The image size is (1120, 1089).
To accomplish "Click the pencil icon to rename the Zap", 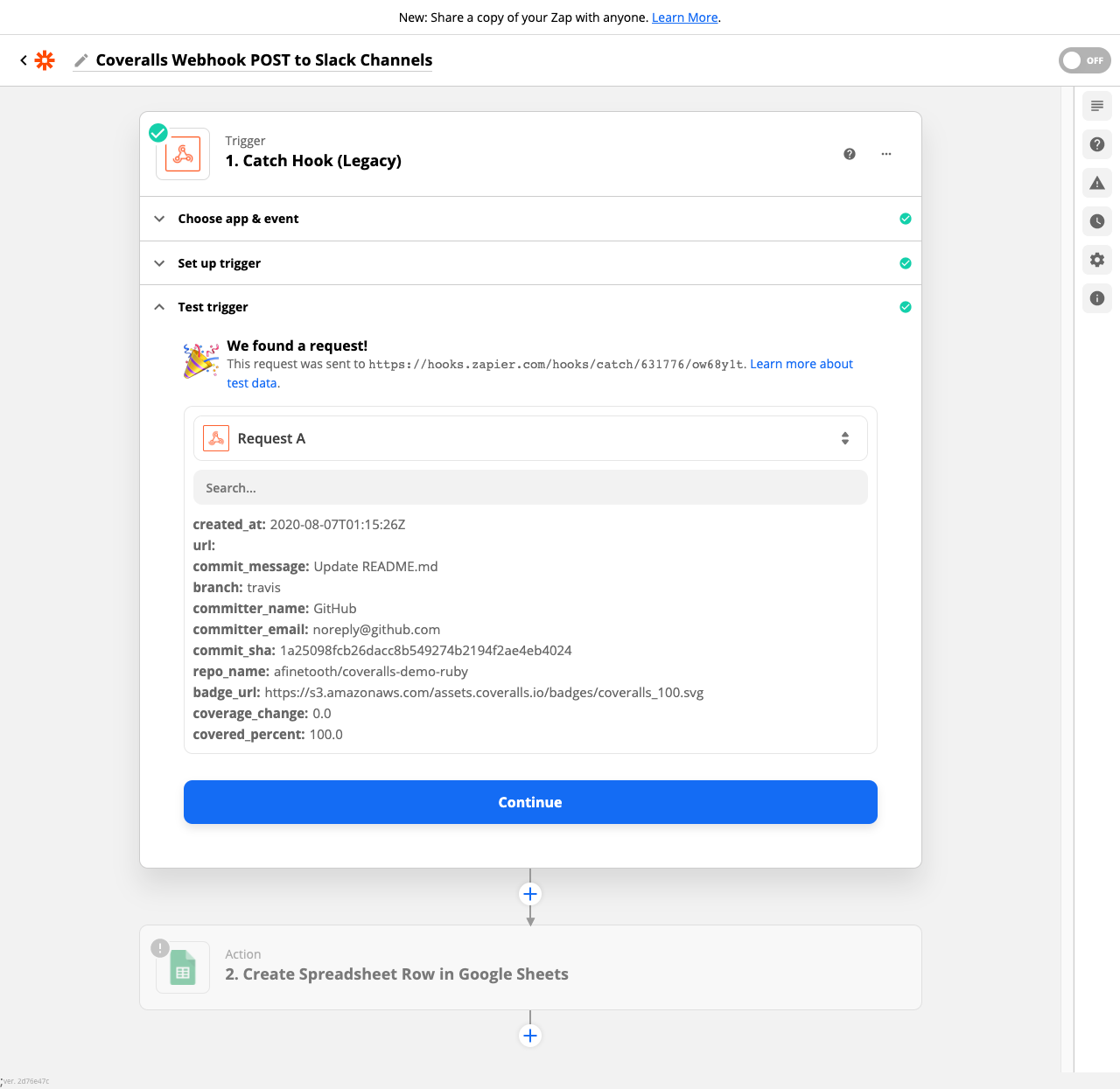I will point(81,59).
